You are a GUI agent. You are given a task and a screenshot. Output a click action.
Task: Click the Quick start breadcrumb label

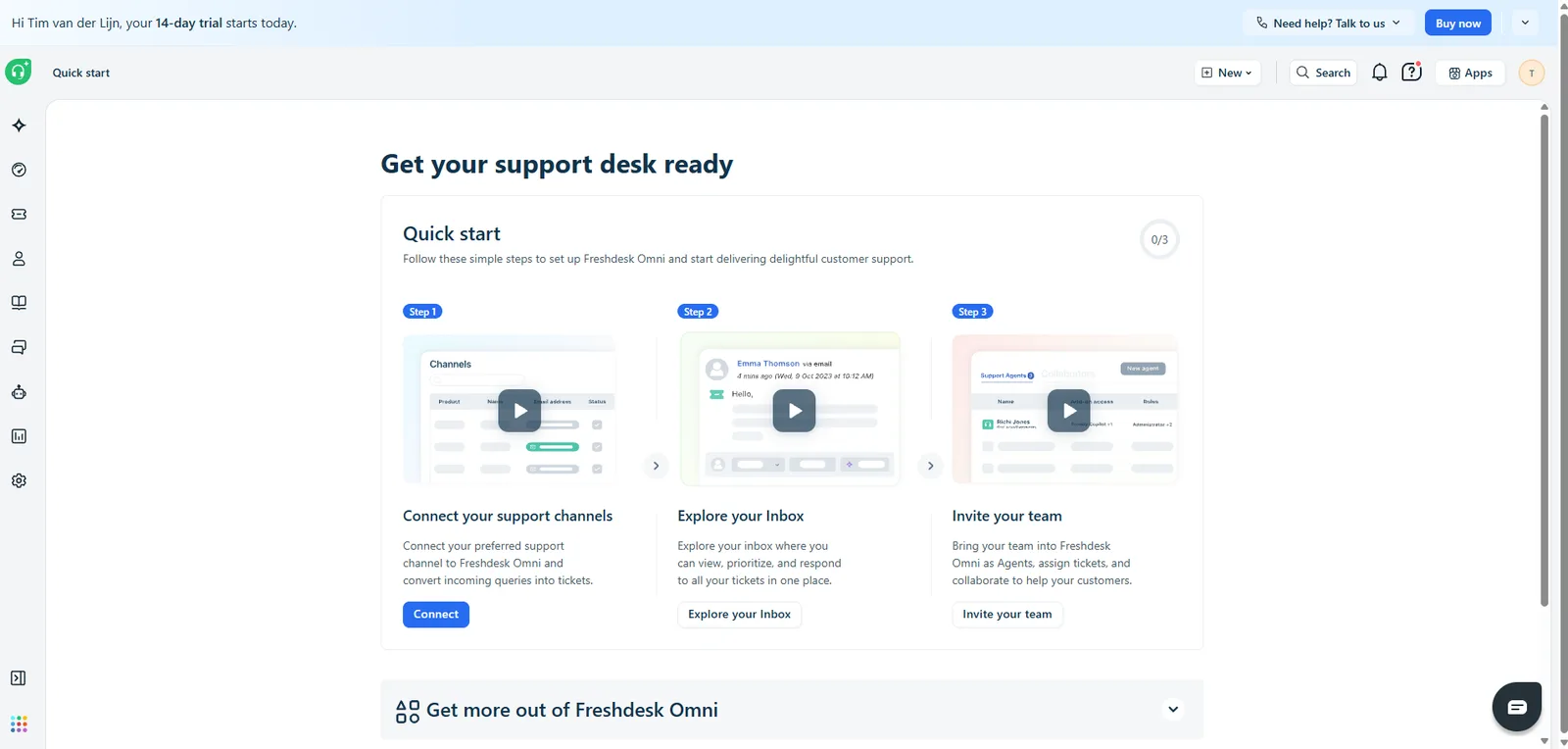coord(81,73)
